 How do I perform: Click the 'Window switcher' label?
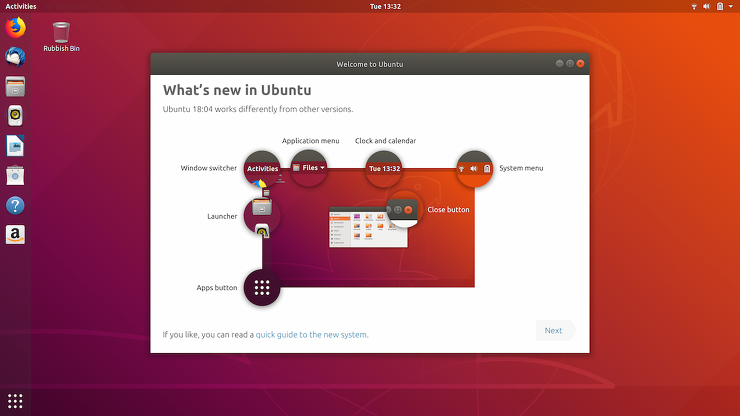(209, 168)
